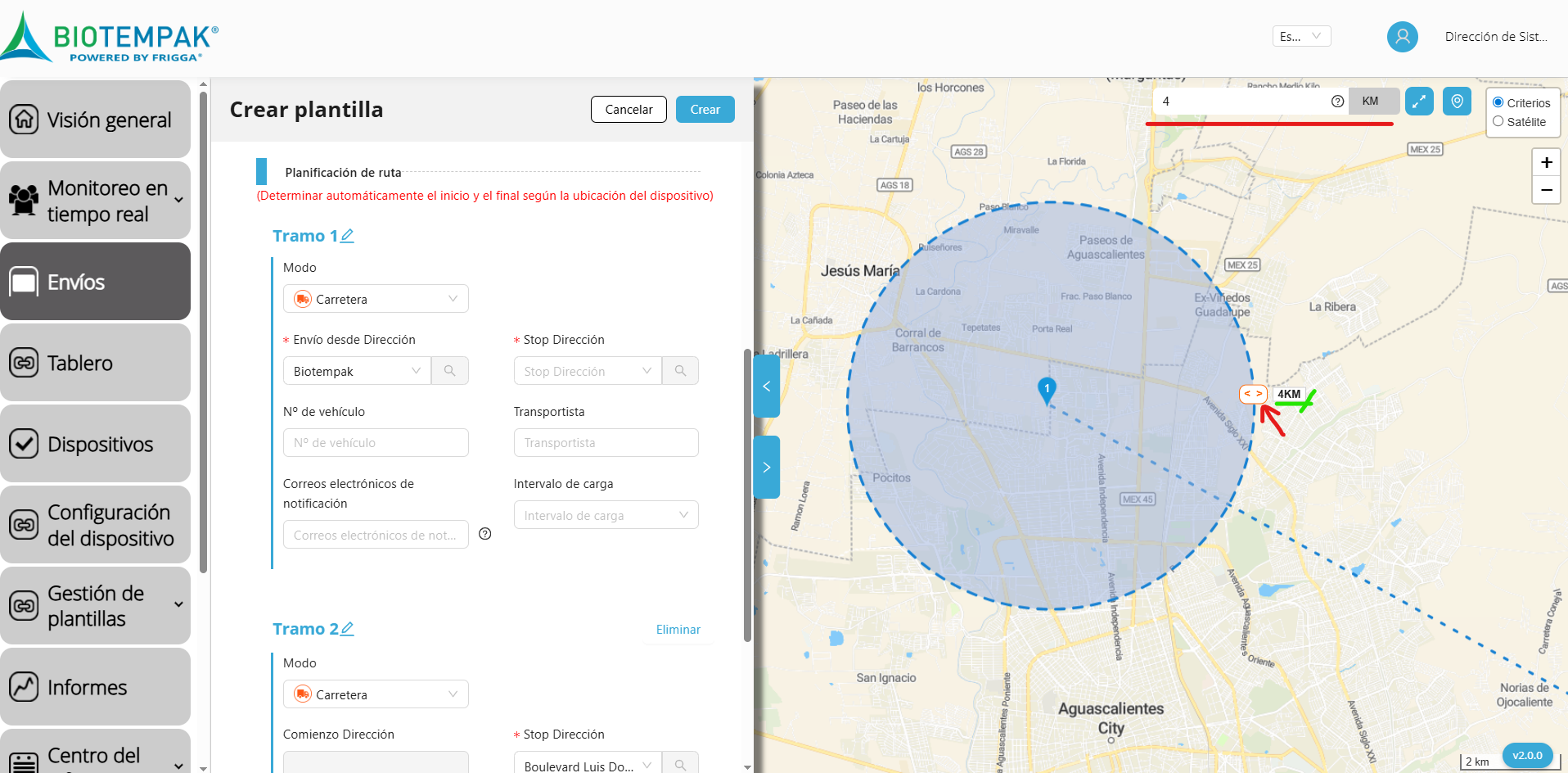Viewport: 1568px width, 773px height.
Task: Open the language selector dropdown
Action: pos(1301,36)
